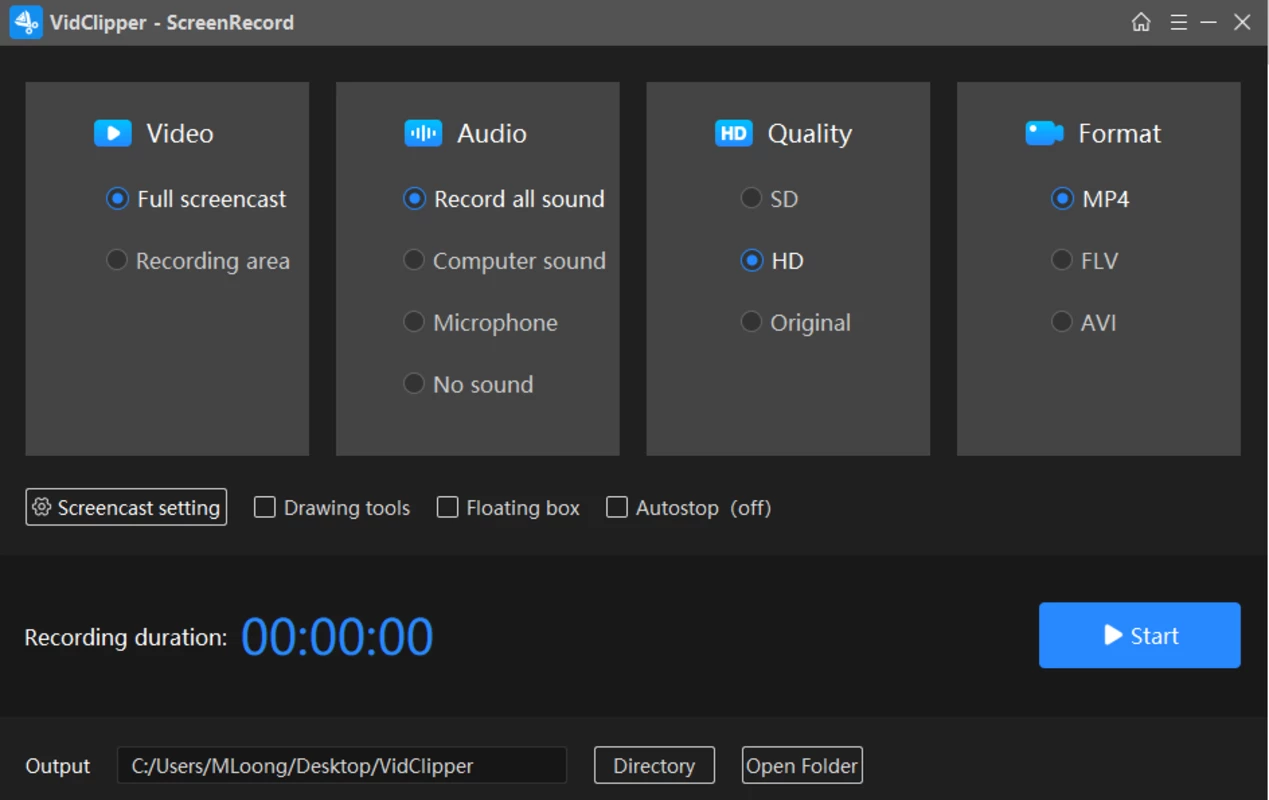The image size is (1269, 800).
Task: Click the VidClipper app logo icon
Action: (26, 22)
